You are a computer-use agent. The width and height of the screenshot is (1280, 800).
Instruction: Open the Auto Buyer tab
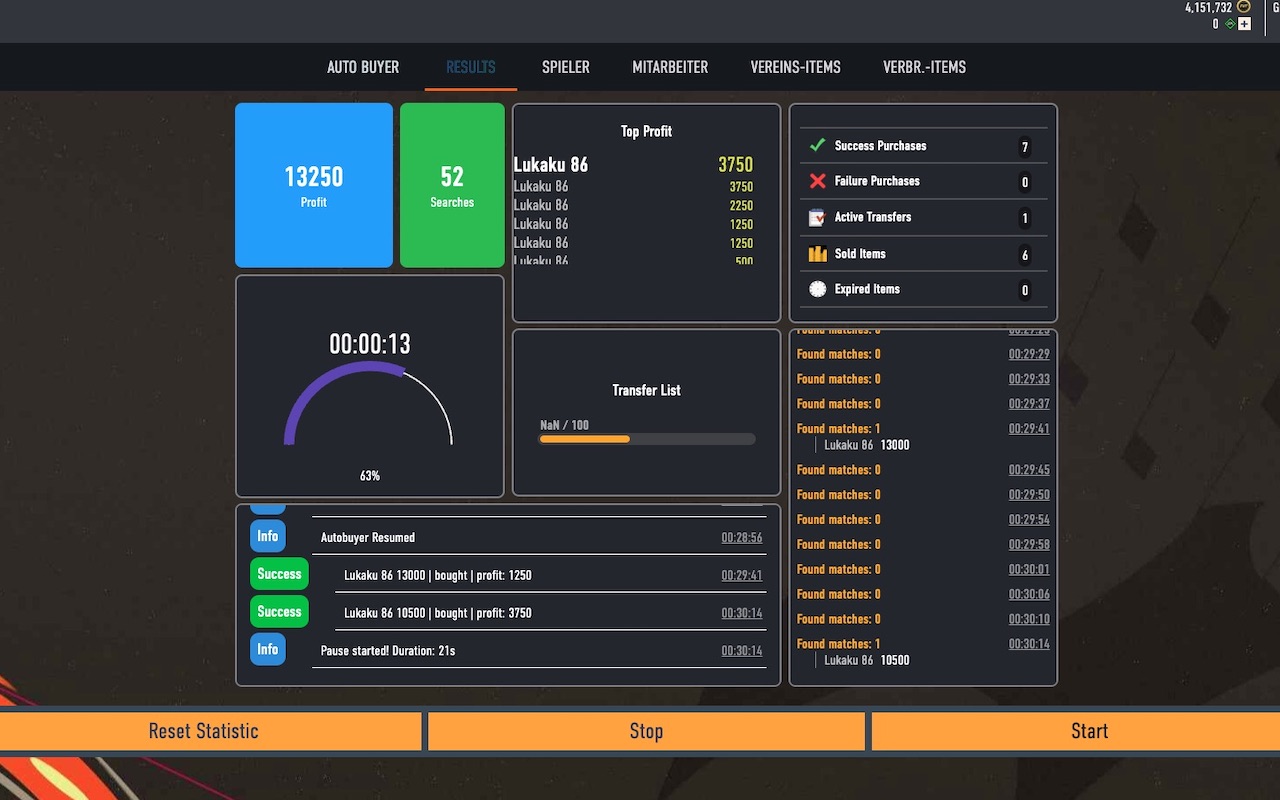(363, 68)
